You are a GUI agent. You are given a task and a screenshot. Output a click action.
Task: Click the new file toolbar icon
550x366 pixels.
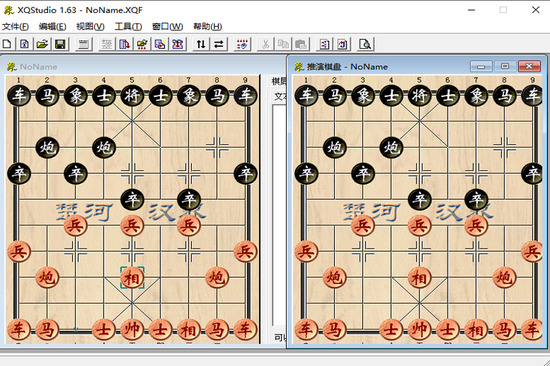pos(7,44)
